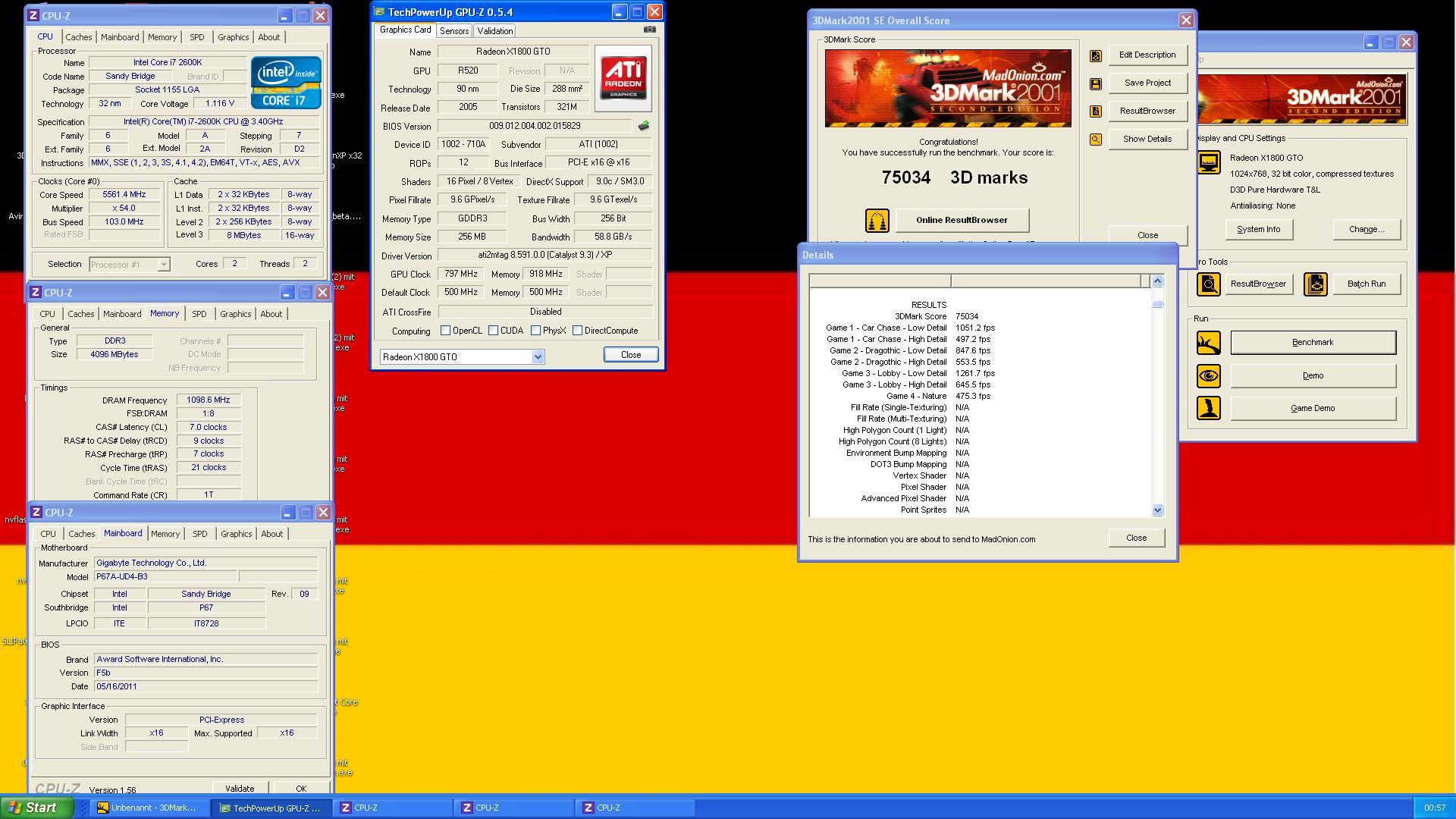
Task: Toggle the CUDA checkbox
Action: pos(494,331)
